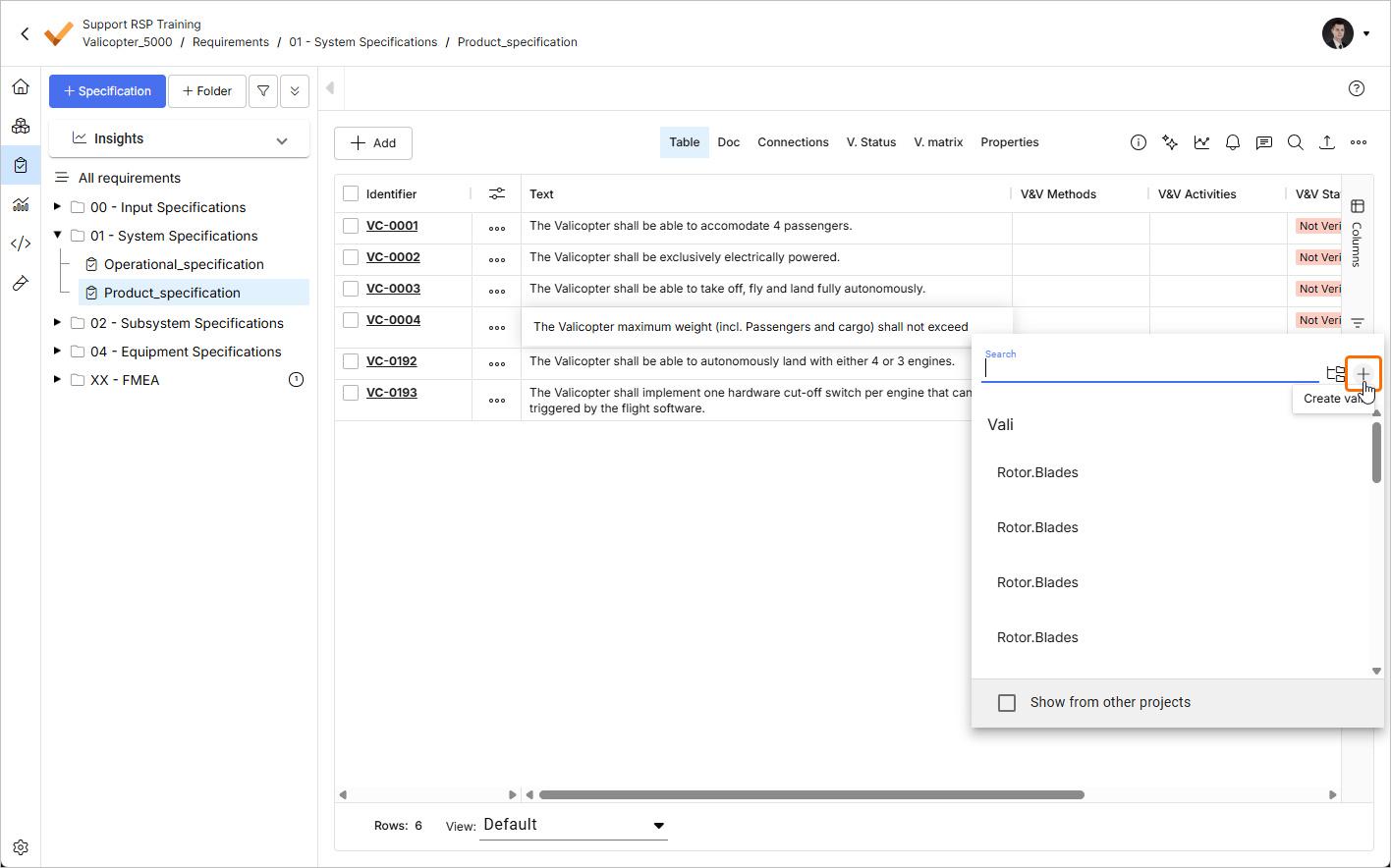Open the filter funnel next to Folder button
This screenshot has height=868, width=1391.
point(262,90)
